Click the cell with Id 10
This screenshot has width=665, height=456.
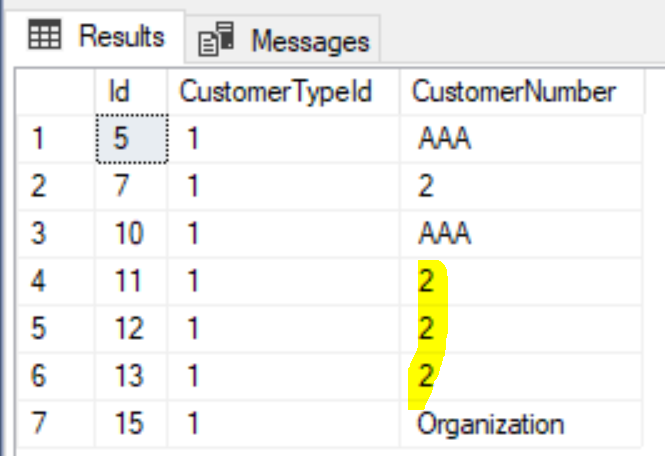132,233
